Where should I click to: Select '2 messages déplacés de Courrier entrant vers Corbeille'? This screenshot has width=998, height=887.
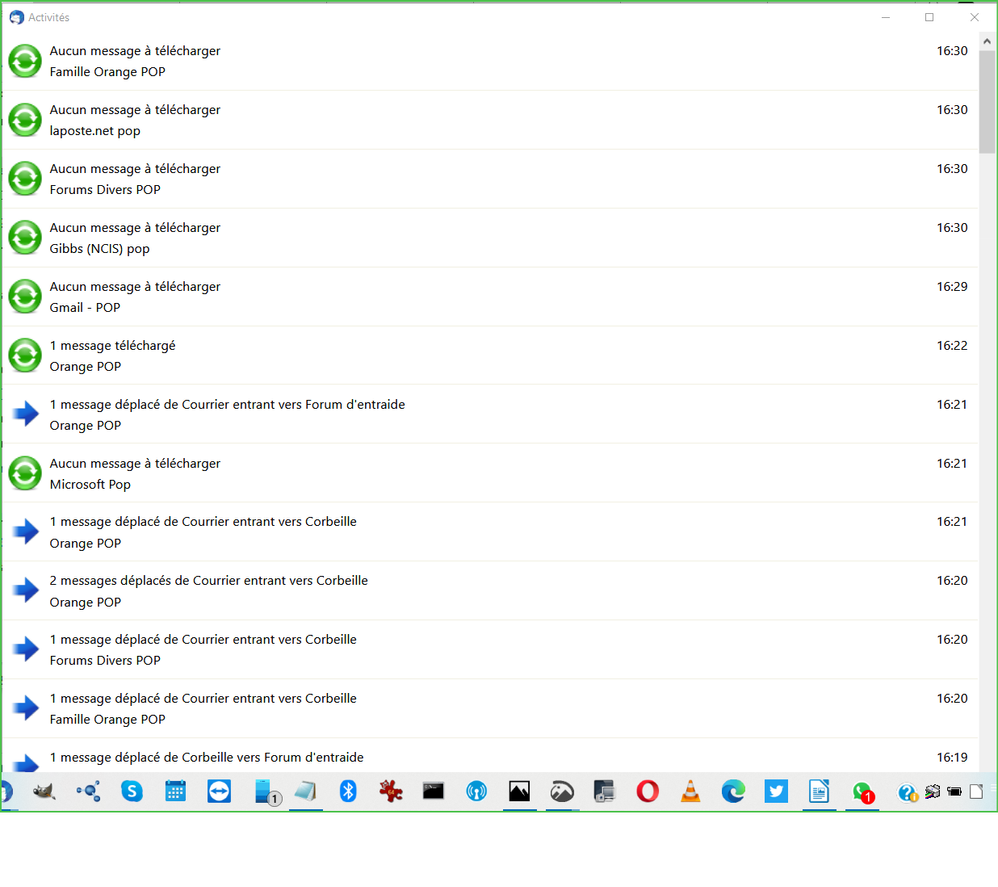click(209, 581)
